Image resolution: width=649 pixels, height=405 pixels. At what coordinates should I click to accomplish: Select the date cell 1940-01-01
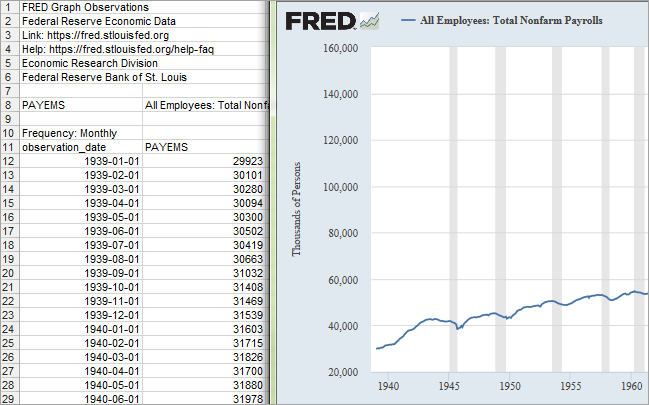[81, 329]
